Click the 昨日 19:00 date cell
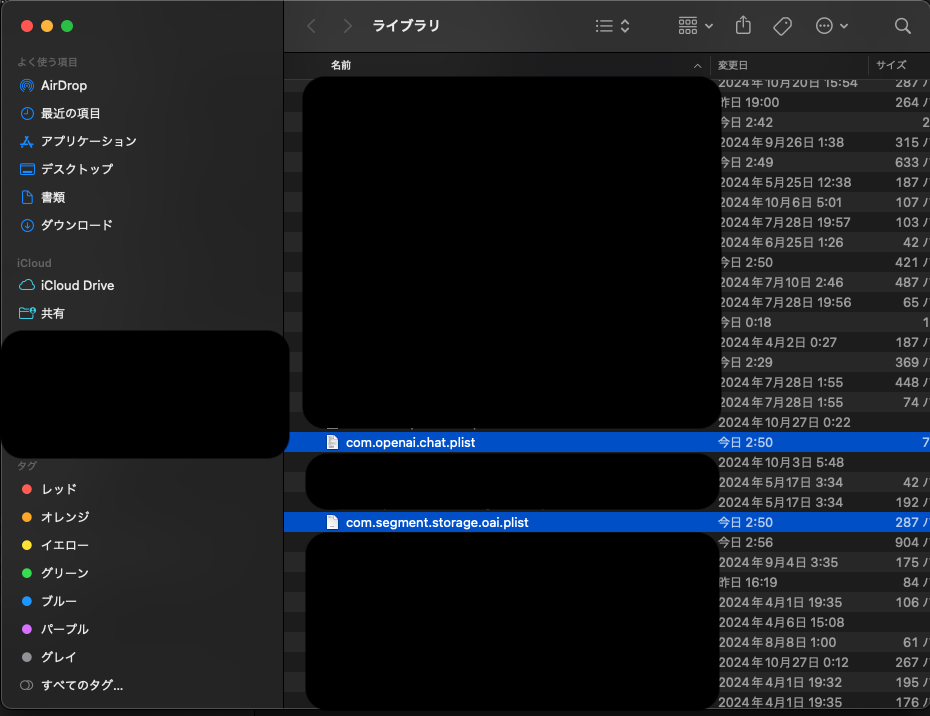 coord(750,103)
